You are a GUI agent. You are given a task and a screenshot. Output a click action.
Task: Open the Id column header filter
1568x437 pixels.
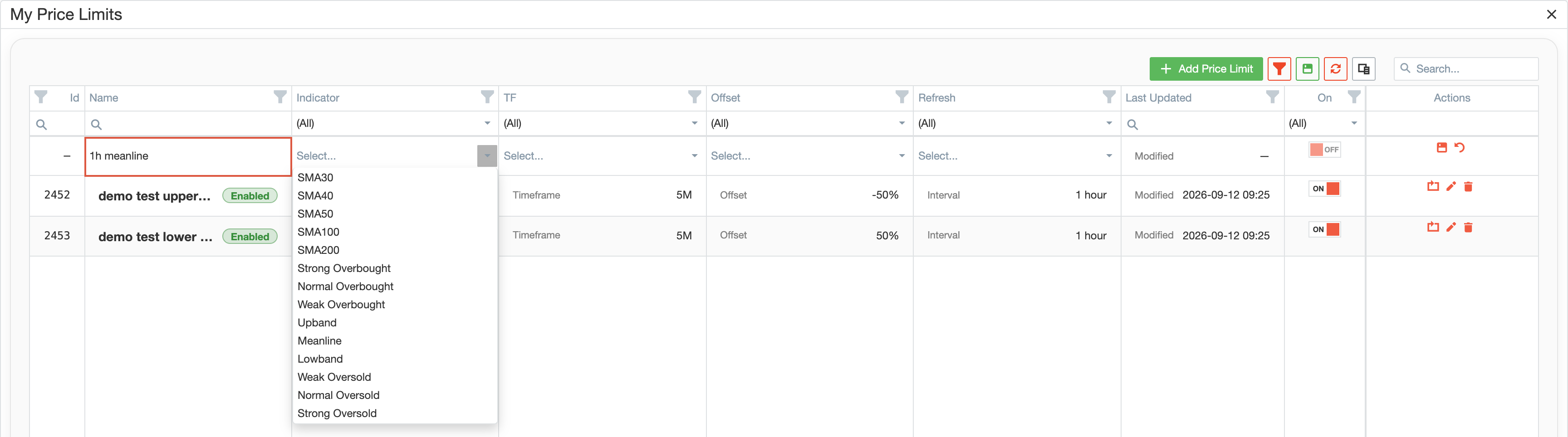(x=41, y=97)
